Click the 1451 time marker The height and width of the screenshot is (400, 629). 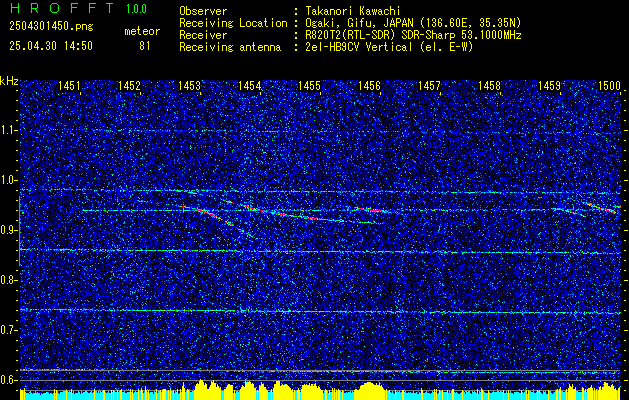(69, 85)
